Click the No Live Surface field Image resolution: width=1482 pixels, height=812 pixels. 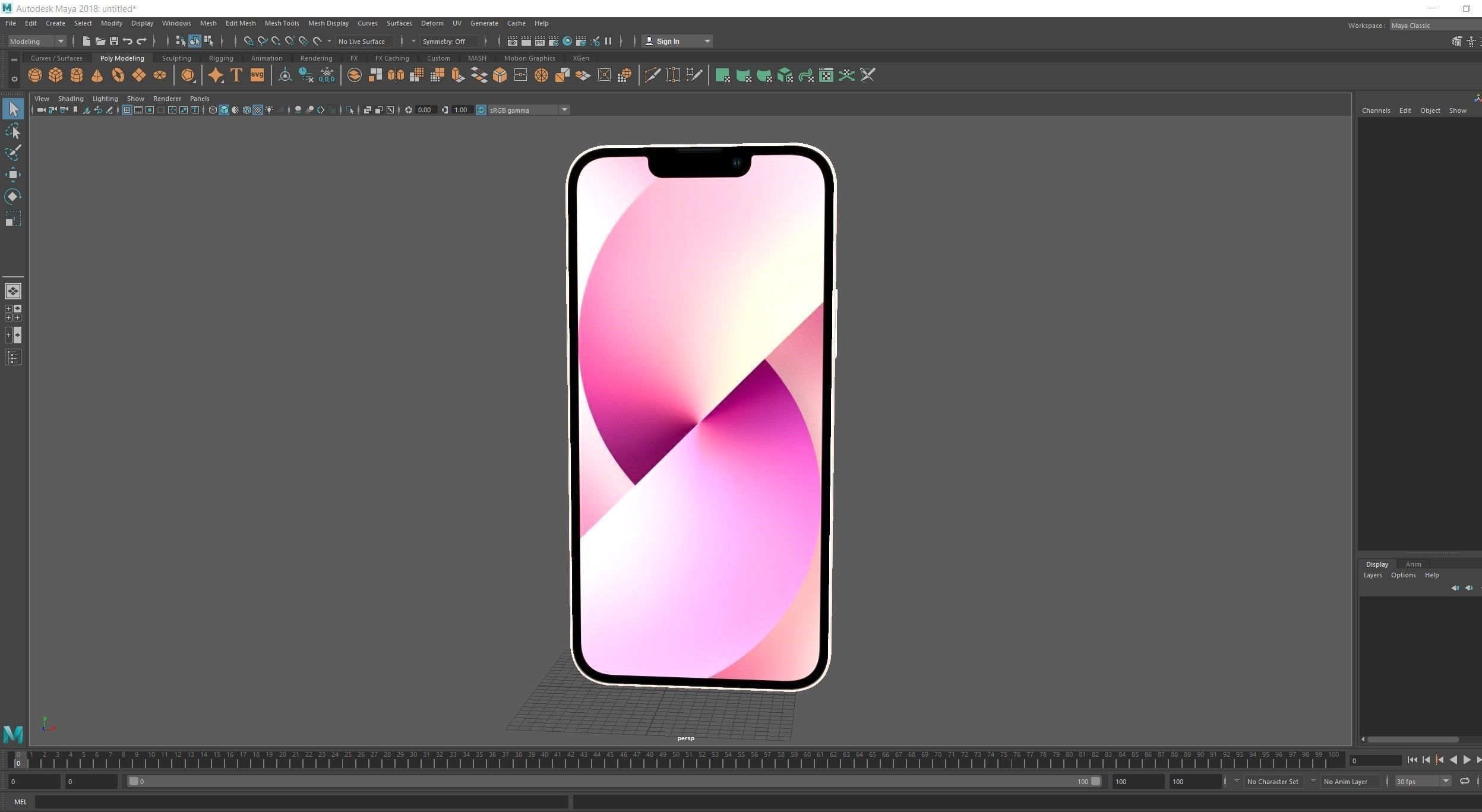365,41
